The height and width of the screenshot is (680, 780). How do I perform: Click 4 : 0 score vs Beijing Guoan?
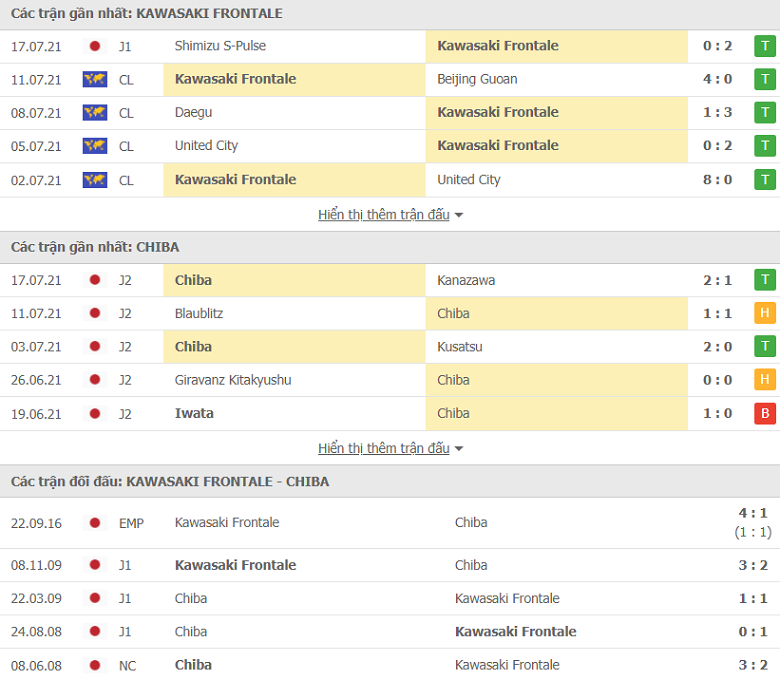[717, 79]
